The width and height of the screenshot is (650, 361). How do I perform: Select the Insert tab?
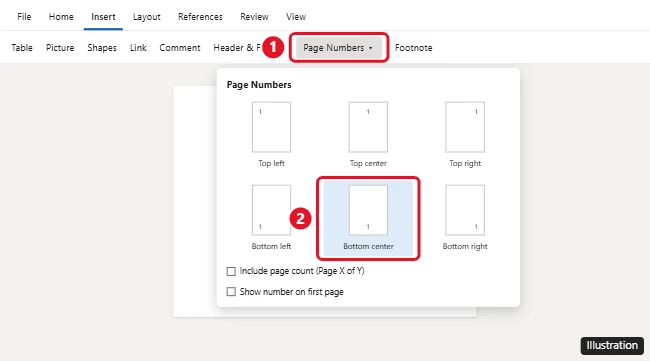(103, 17)
